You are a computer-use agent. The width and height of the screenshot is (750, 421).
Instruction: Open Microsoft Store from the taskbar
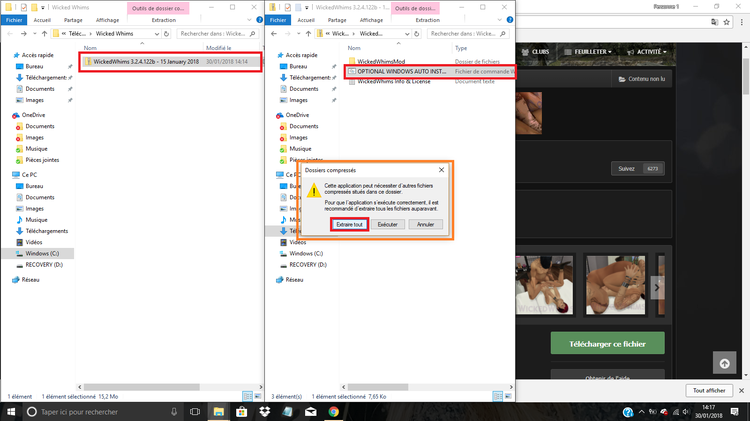(242, 411)
